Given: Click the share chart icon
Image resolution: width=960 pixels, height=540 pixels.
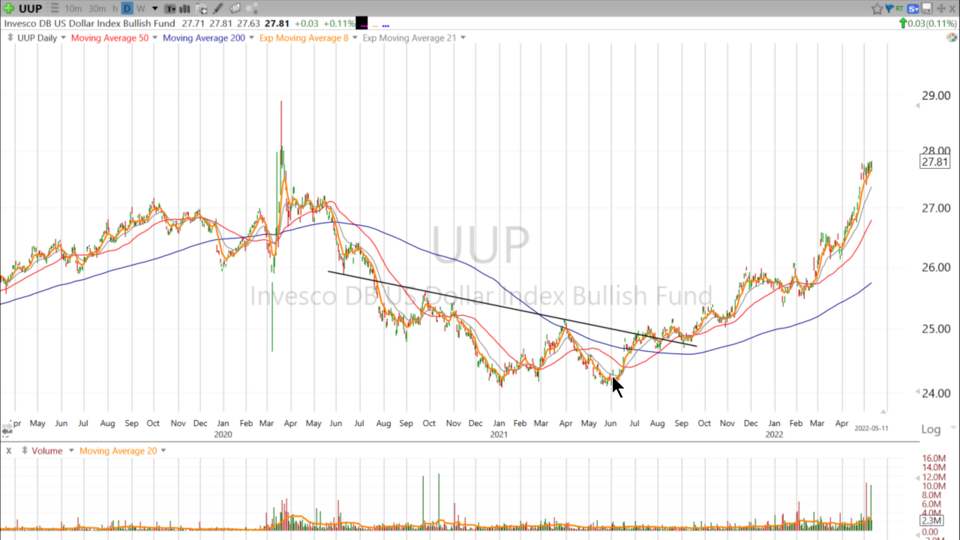Looking at the screenshot, I should (x=252, y=9).
